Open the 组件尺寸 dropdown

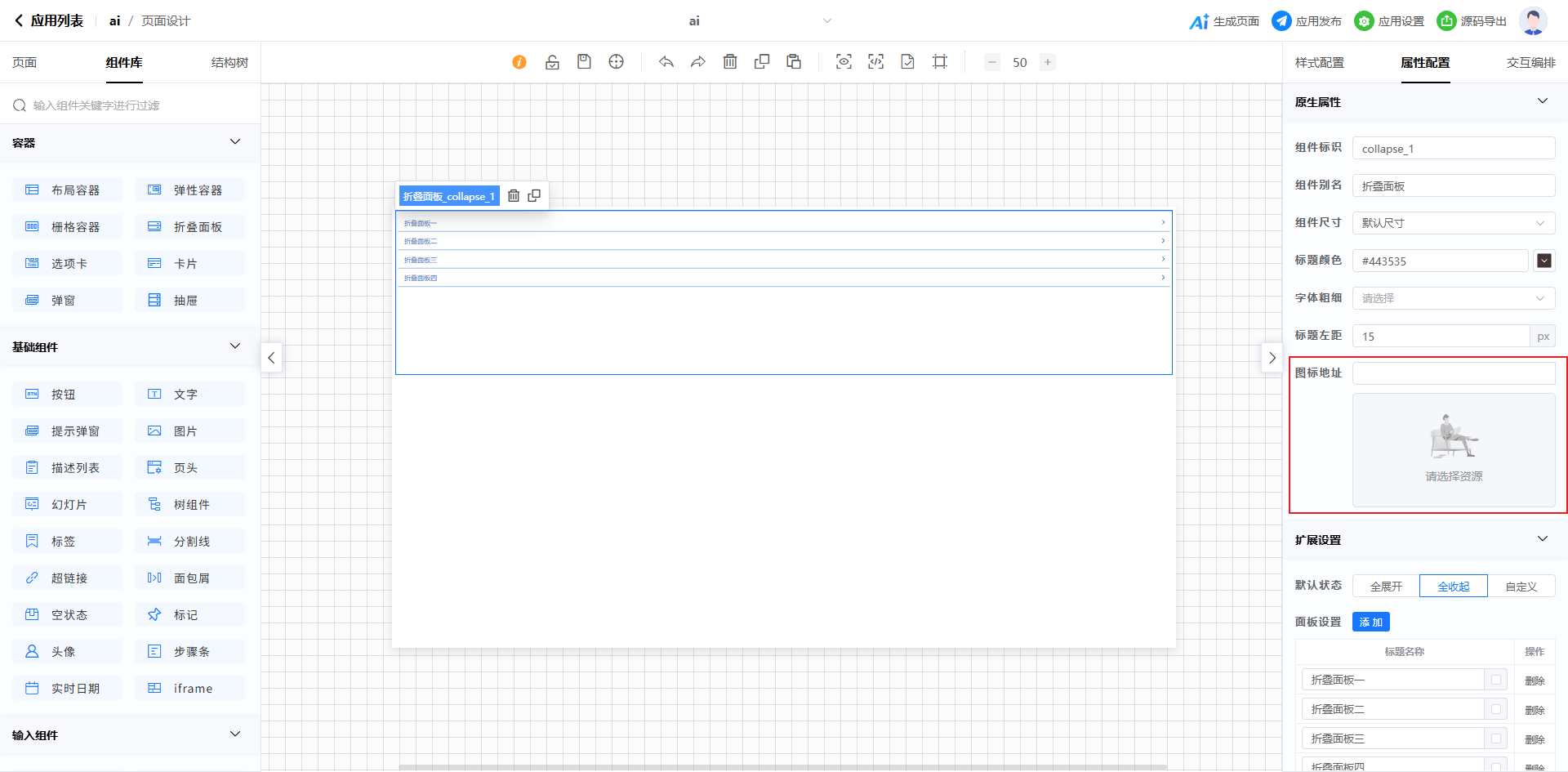(1453, 223)
